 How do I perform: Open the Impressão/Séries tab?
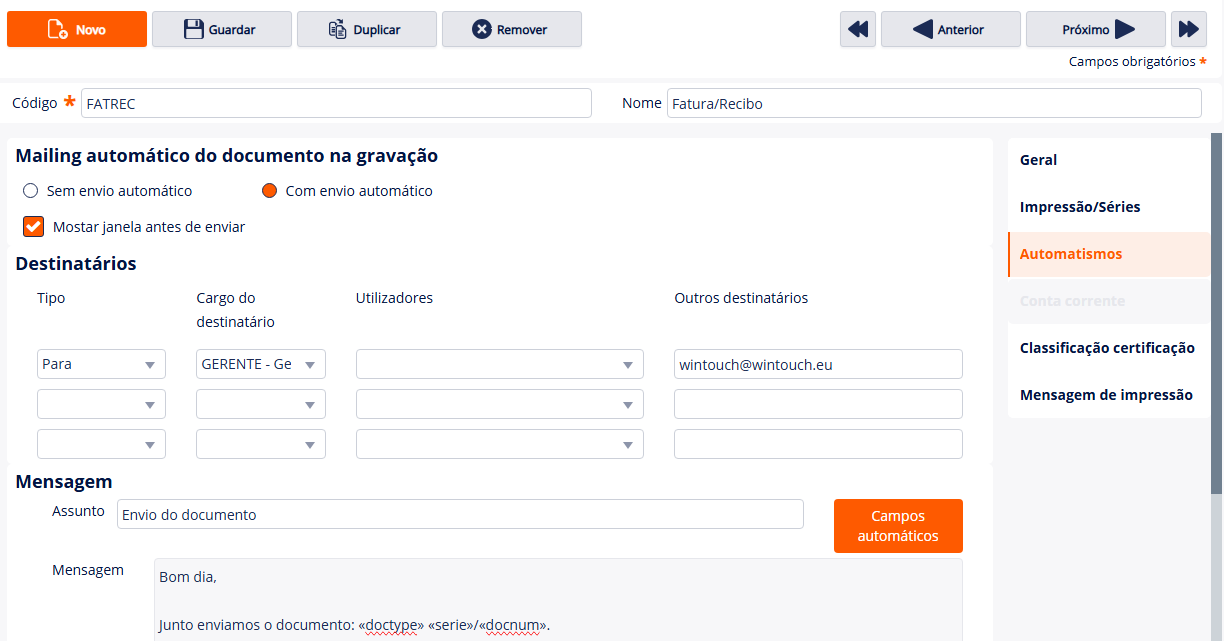pyautogui.click(x=1079, y=207)
